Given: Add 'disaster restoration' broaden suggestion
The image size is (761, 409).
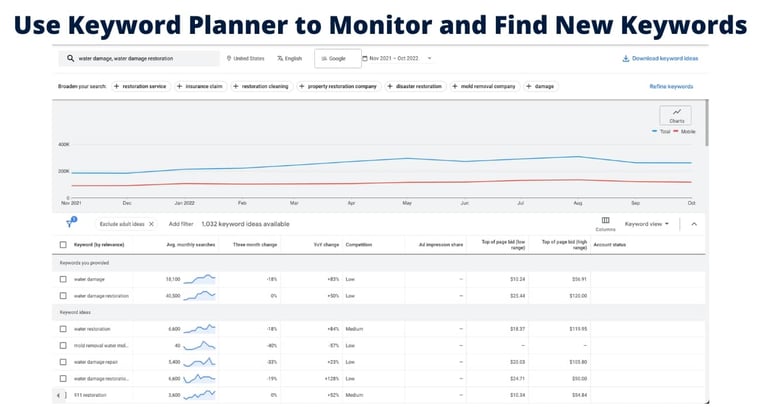Looking at the screenshot, I should coord(414,86).
